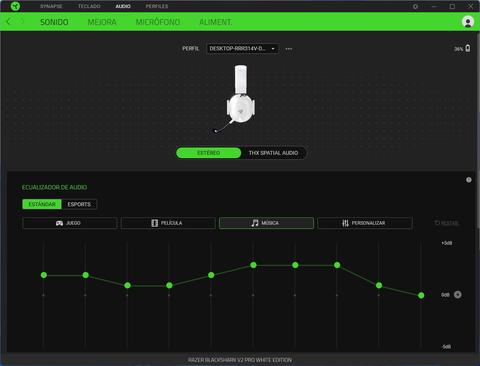
Task: Click the 36% battery percentage text
Action: pos(459,49)
